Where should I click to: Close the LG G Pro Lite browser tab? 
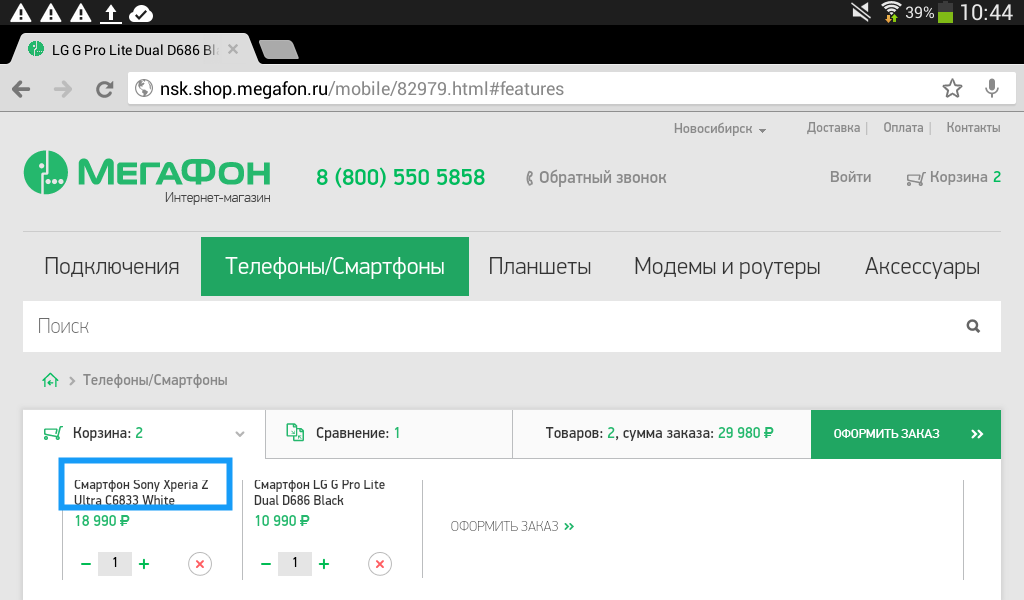[233, 49]
